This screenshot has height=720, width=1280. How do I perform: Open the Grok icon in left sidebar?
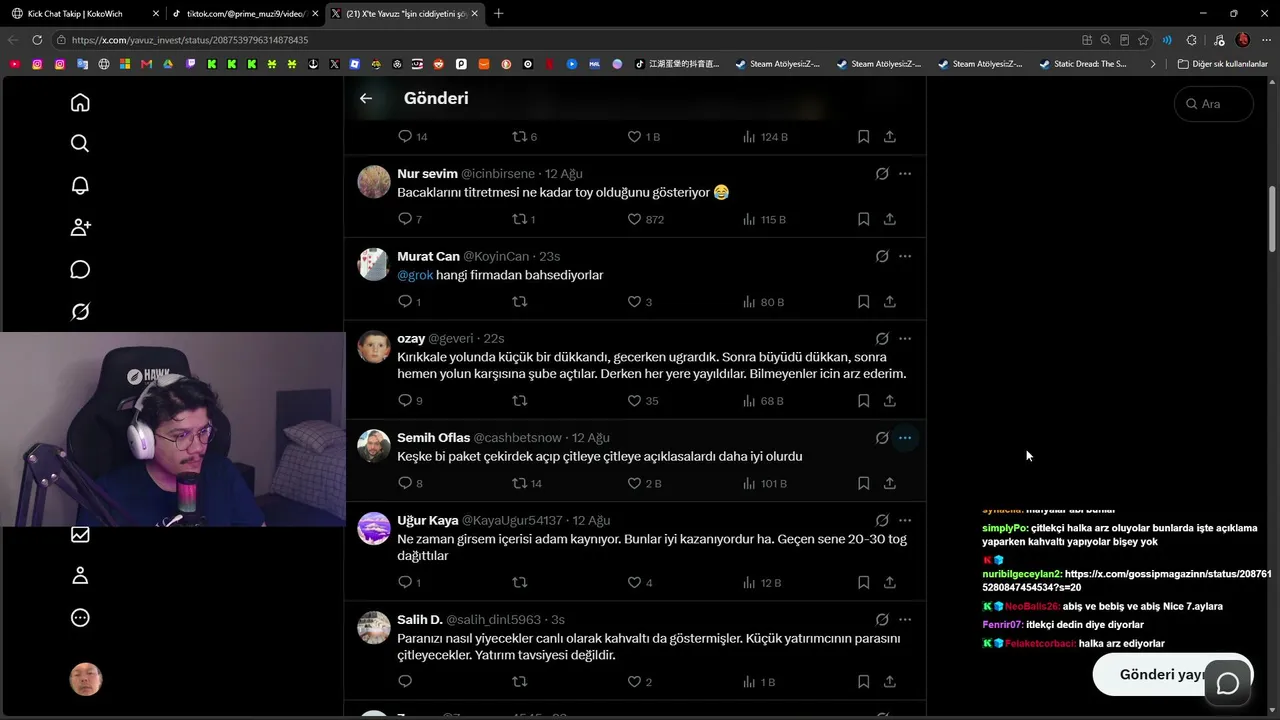80,312
